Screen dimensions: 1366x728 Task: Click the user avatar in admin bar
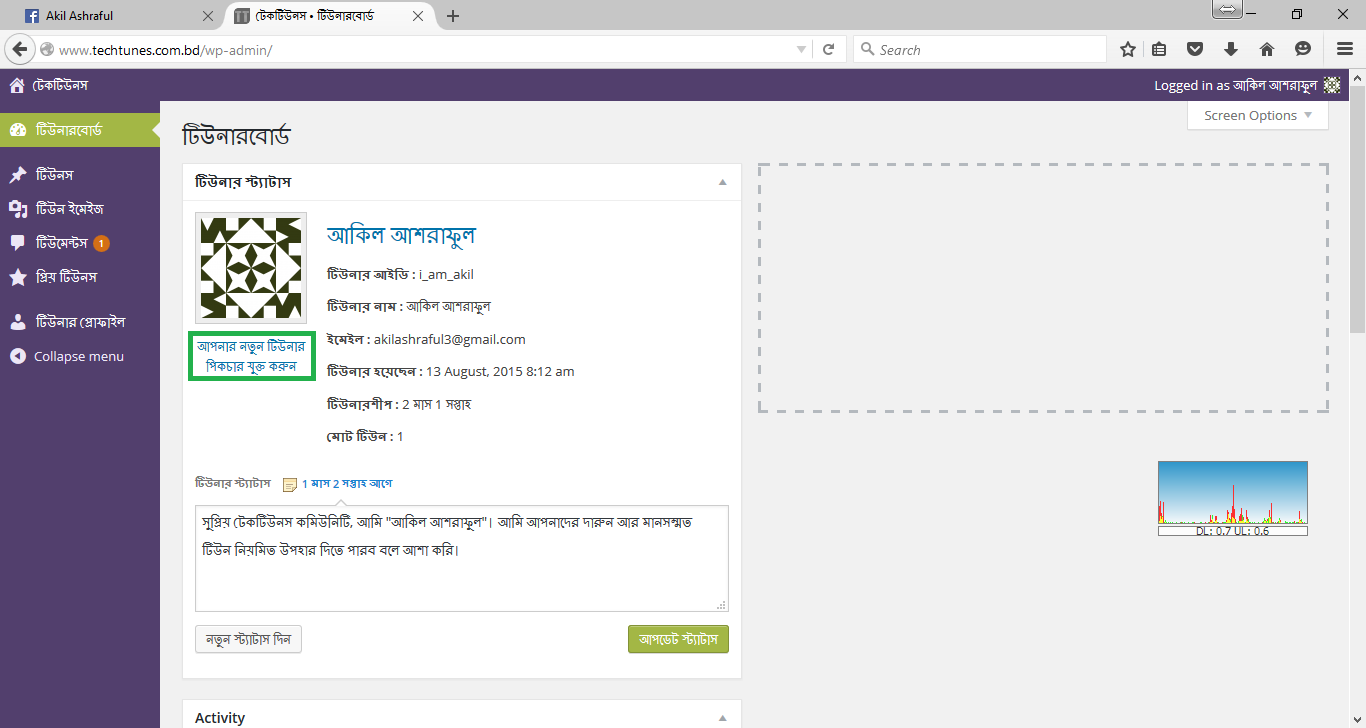pos(1331,85)
